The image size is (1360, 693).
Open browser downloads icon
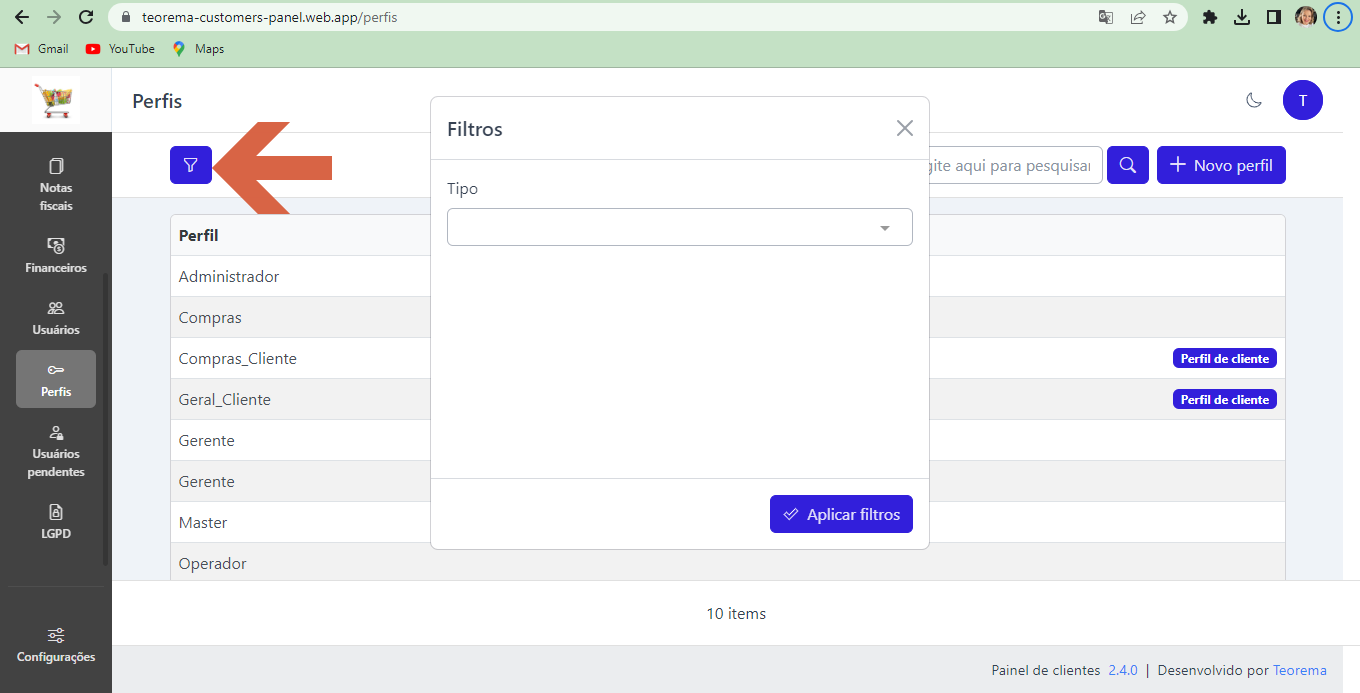[x=1242, y=17]
